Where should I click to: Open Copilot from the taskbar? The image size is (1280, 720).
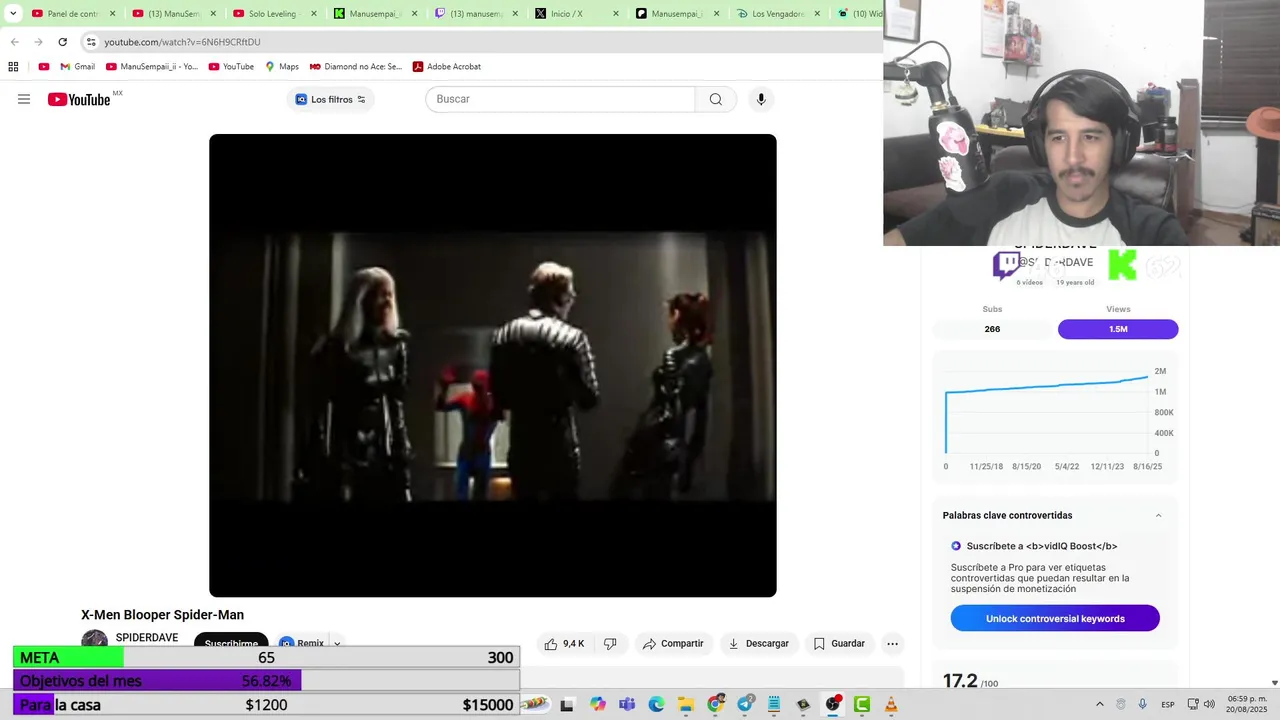[x=598, y=704]
